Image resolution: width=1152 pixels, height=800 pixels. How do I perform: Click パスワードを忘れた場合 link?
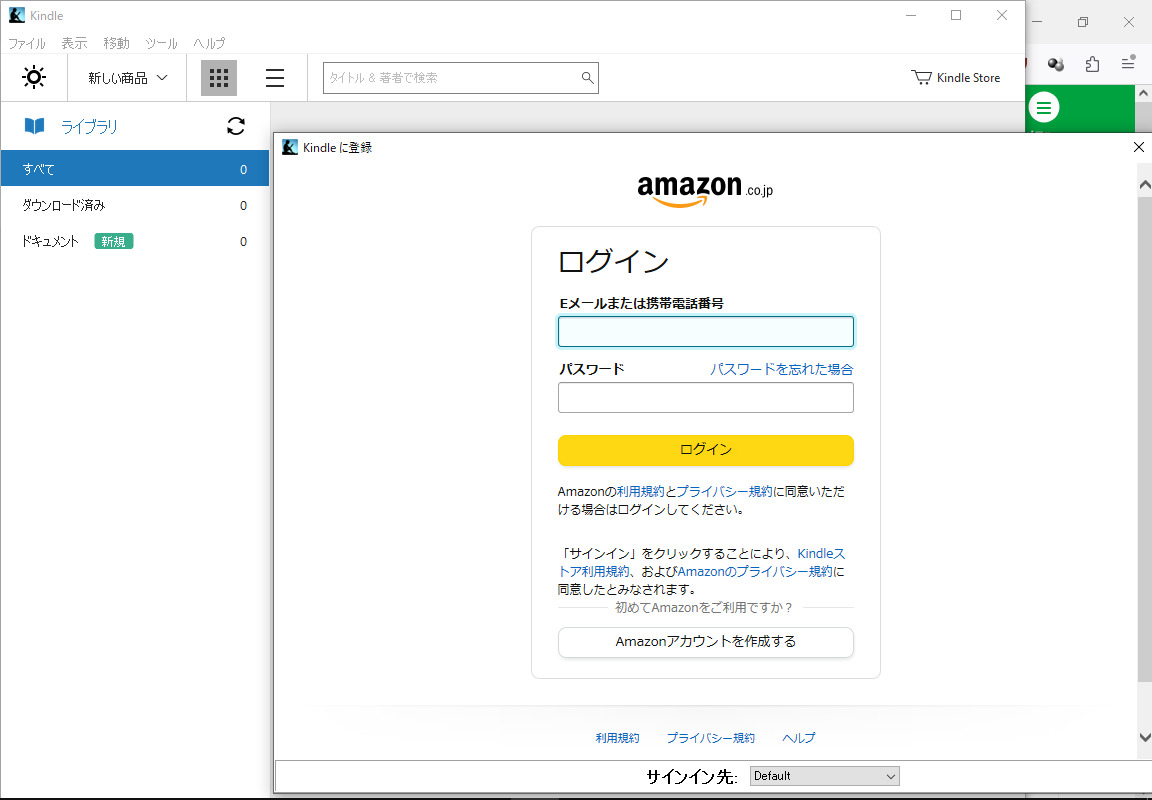(781, 369)
